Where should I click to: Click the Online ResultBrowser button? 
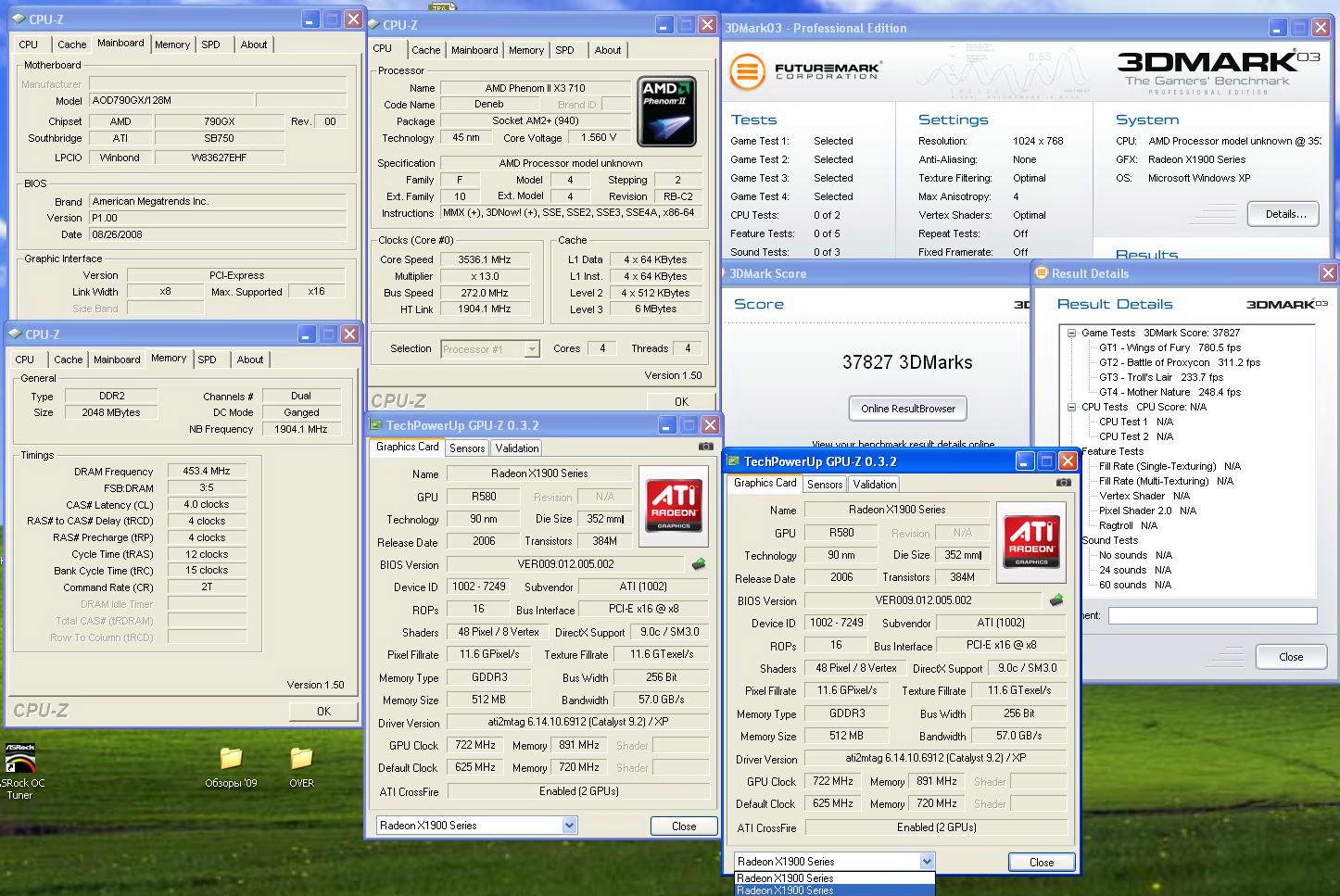908,408
